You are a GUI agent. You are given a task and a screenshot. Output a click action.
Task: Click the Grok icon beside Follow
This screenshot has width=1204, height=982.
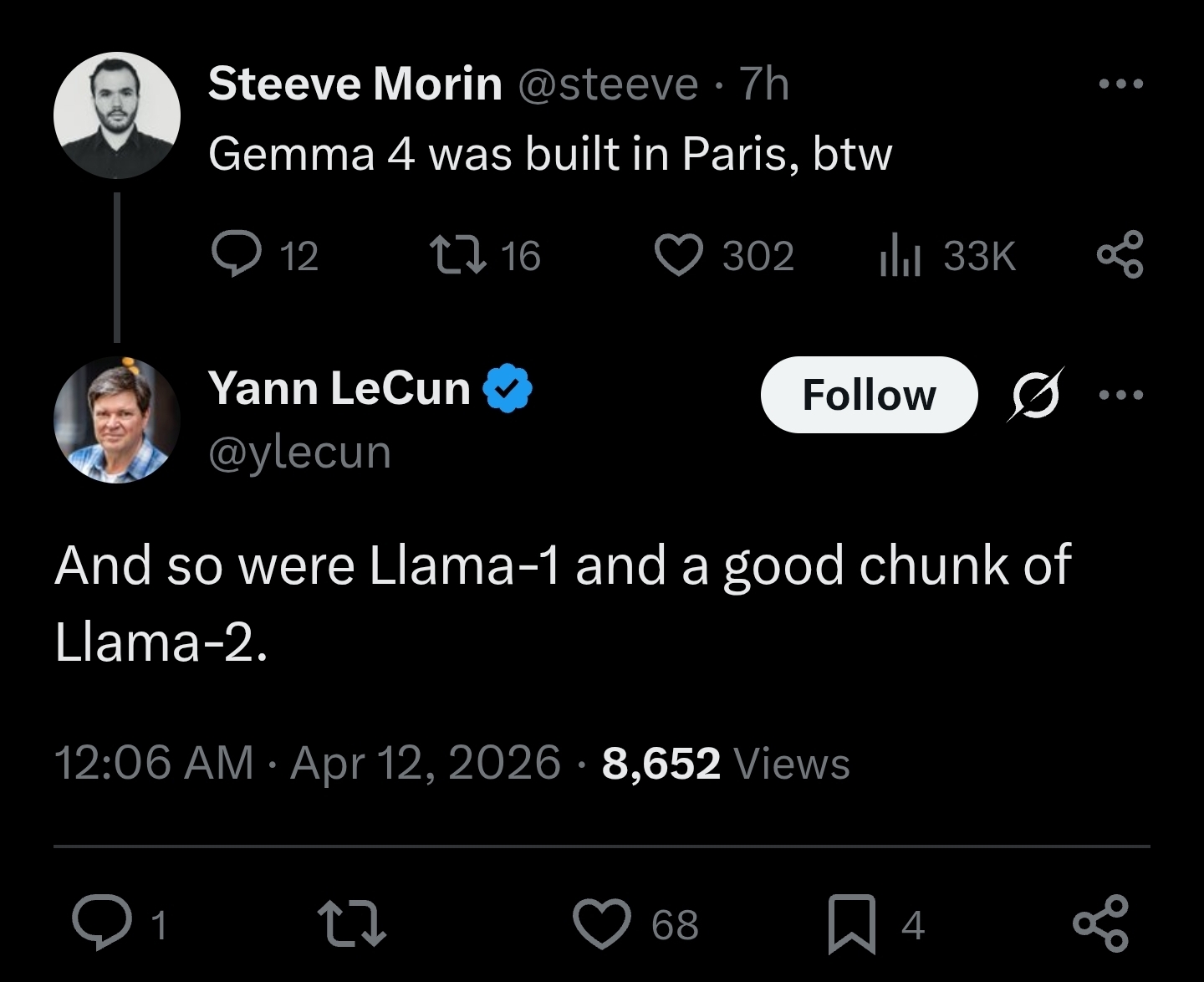click(1035, 394)
